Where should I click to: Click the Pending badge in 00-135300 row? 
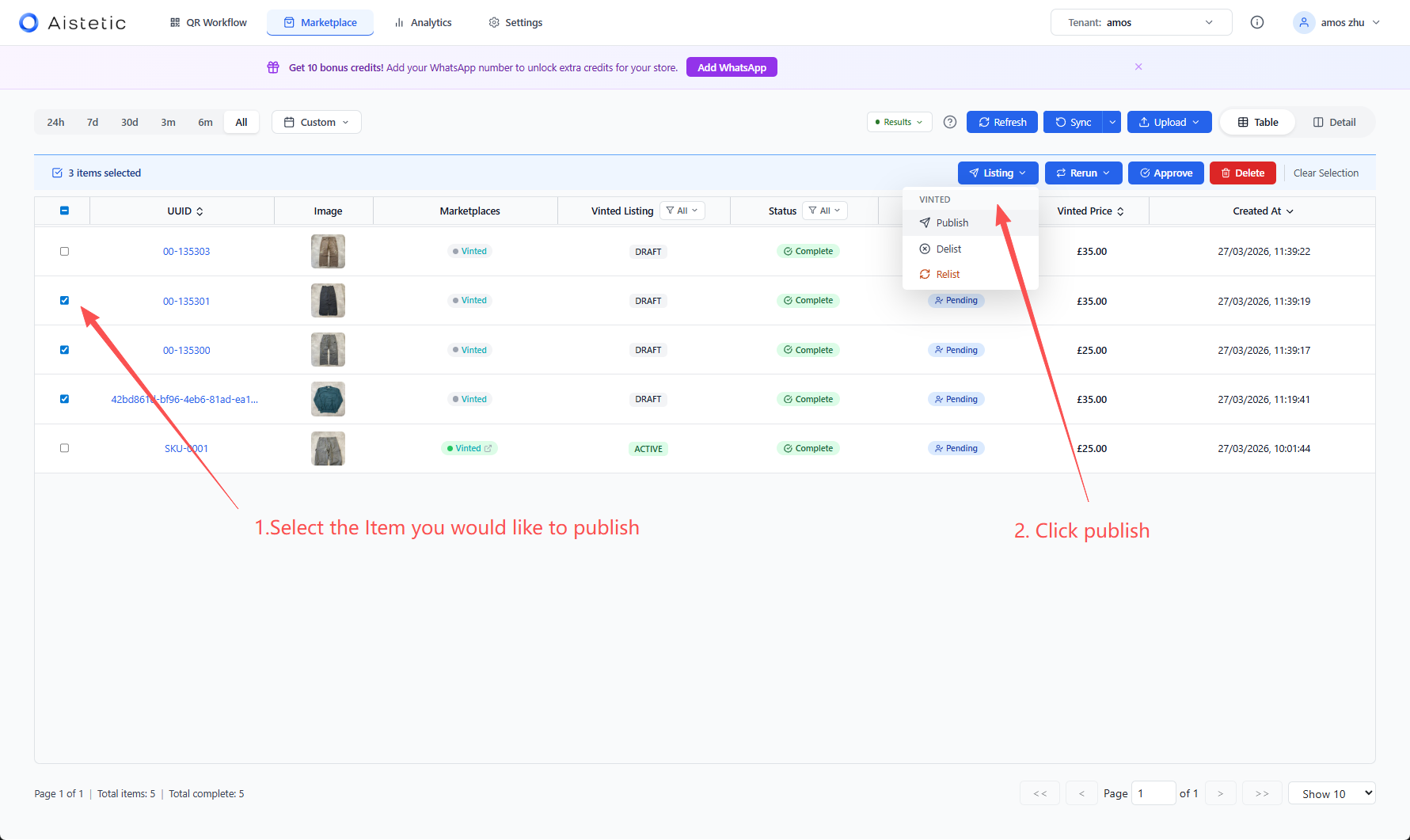tap(956, 350)
